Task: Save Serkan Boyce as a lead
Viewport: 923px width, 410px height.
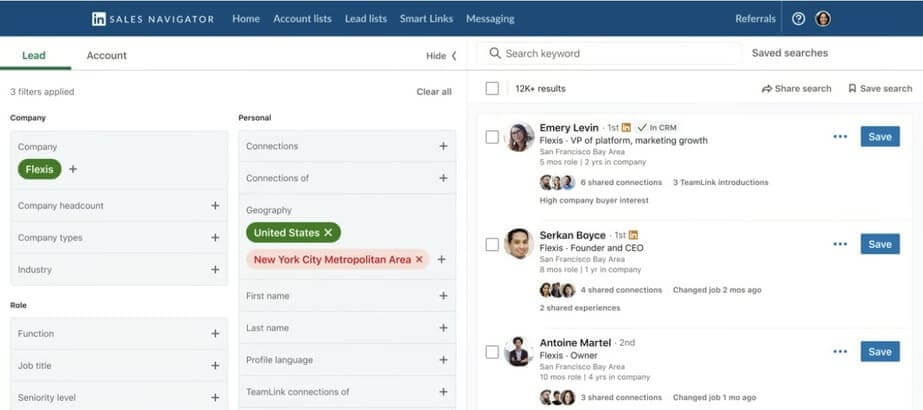Action: point(880,244)
